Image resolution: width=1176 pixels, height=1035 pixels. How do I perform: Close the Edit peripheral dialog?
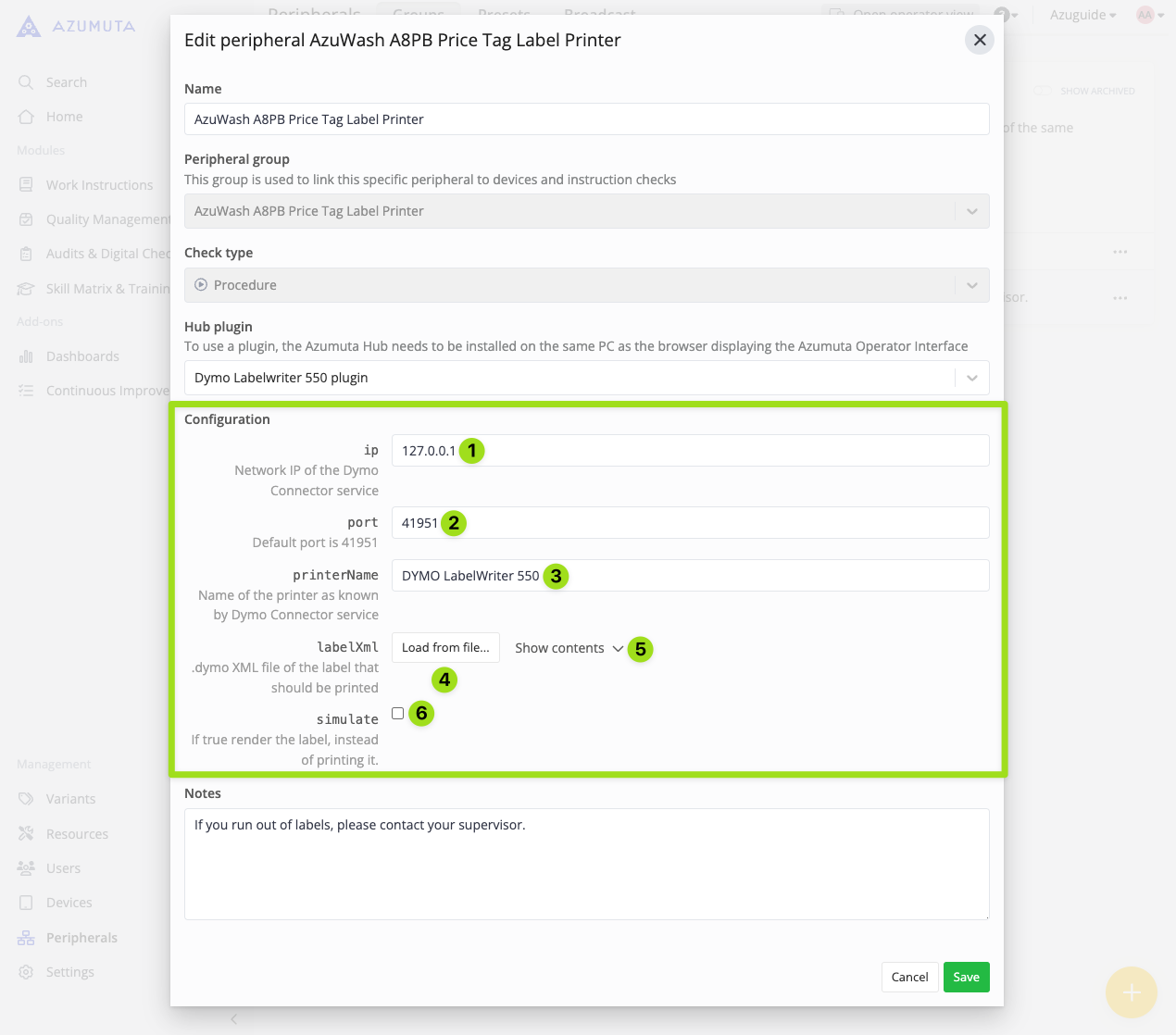[x=980, y=40]
